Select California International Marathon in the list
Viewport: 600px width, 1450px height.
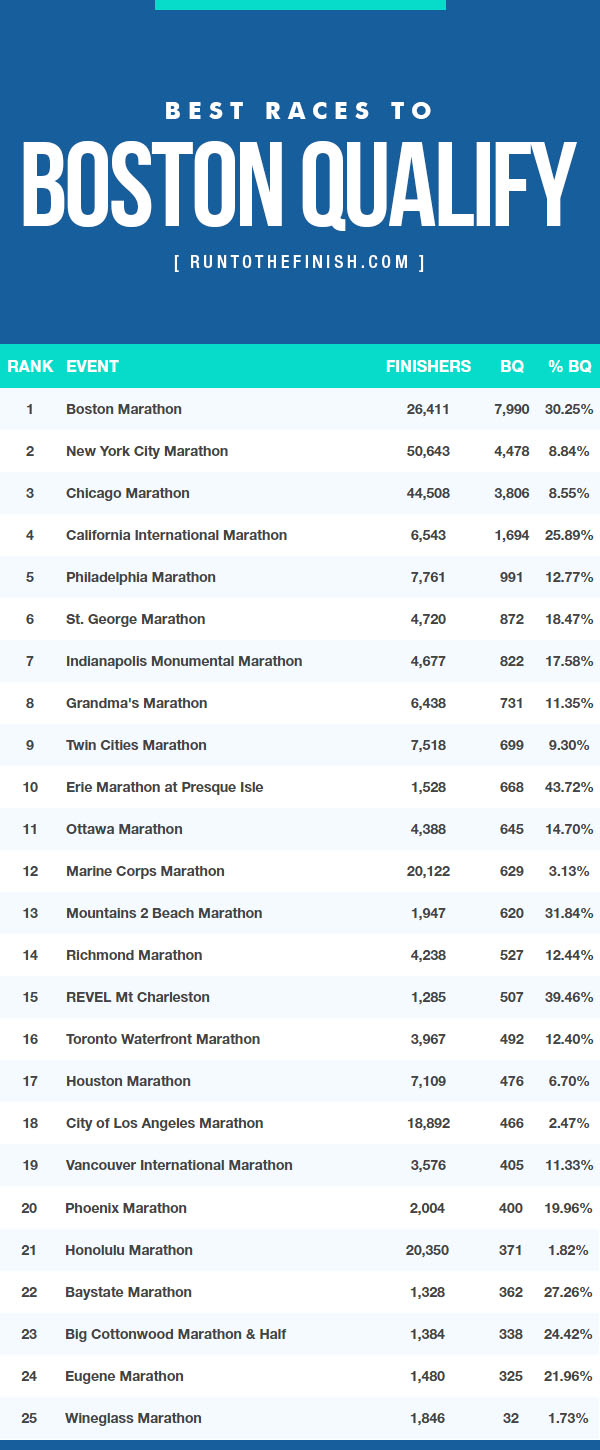click(x=176, y=535)
